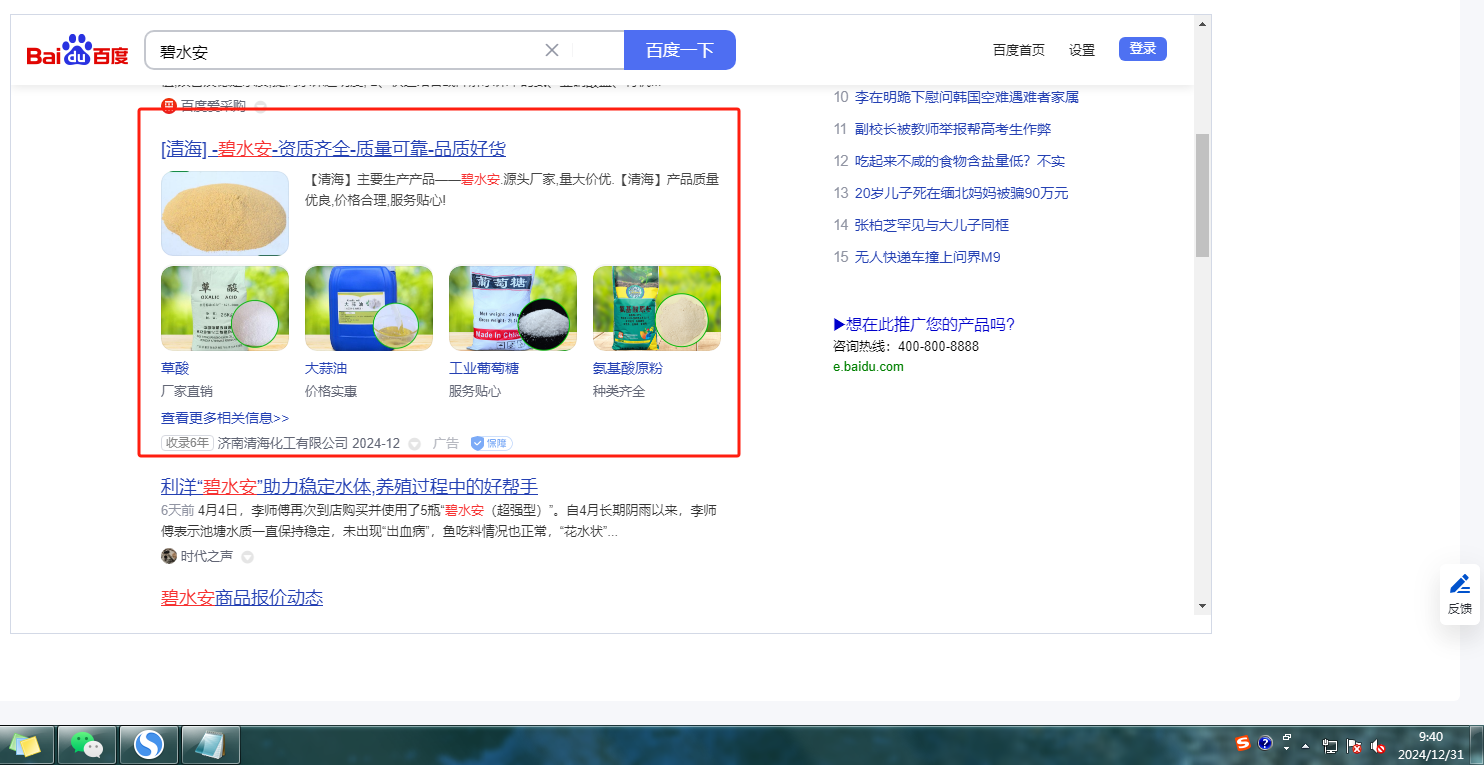
Task: Open the sticky notes taskbar icon
Action: (26, 744)
